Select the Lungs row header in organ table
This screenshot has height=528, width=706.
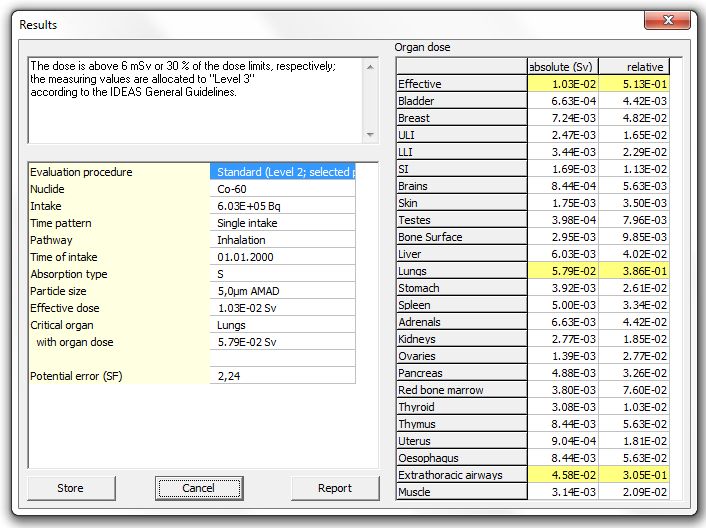[x=462, y=271]
